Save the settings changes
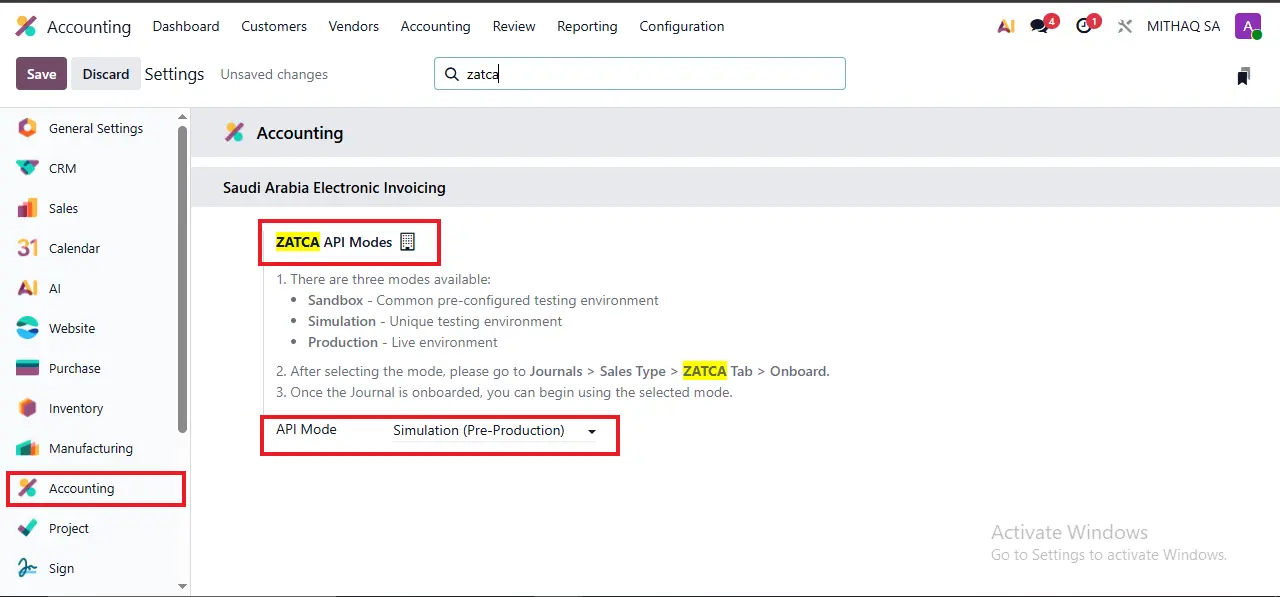Image resolution: width=1280 pixels, height=597 pixels. click(41, 74)
